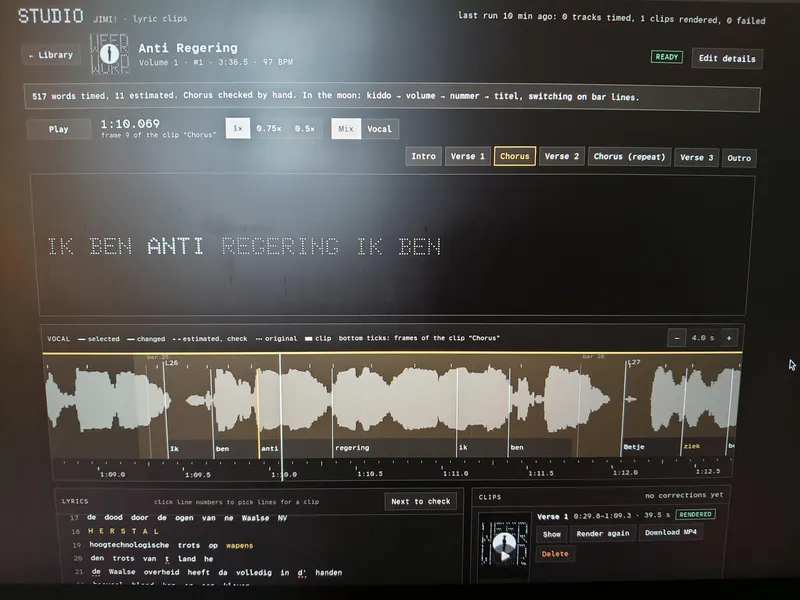The width and height of the screenshot is (800, 600).
Task: Jump to the Verse 3 section
Action: pyautogui.click(x=696, y=157)
